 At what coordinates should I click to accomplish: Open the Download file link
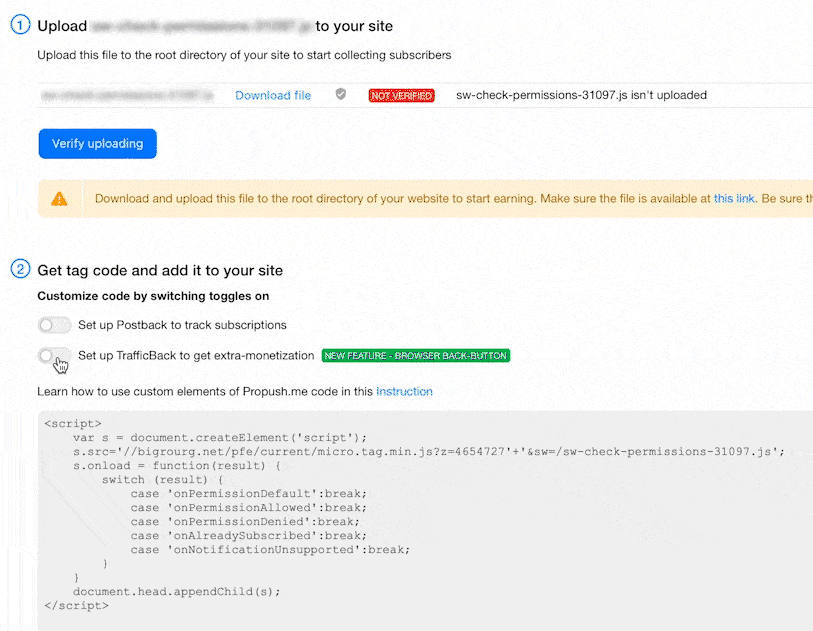[273, 95]
